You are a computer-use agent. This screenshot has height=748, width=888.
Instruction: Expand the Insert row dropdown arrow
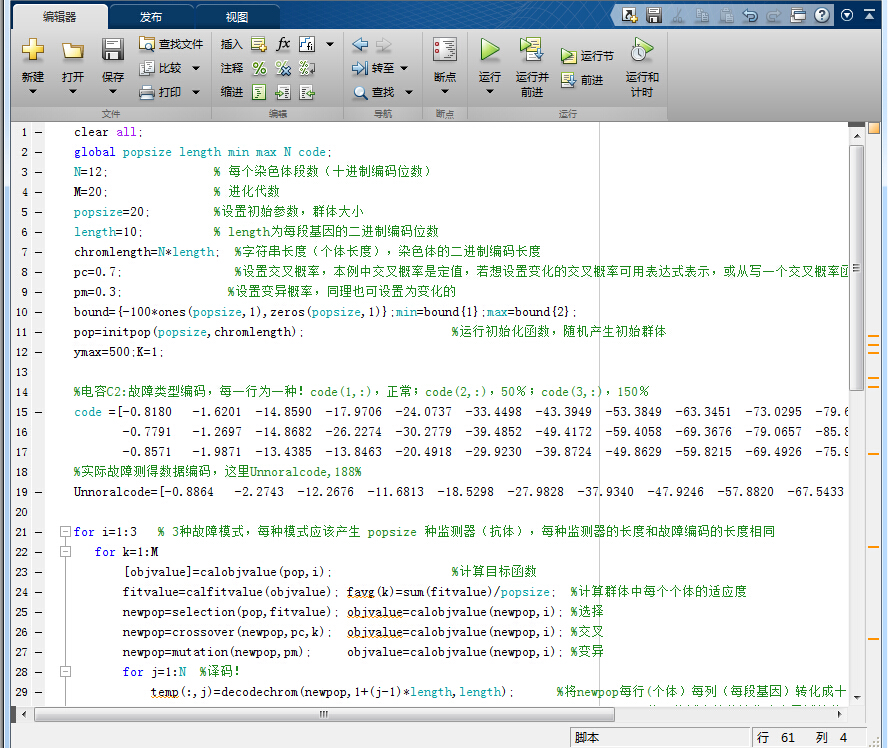pos(330,44)
